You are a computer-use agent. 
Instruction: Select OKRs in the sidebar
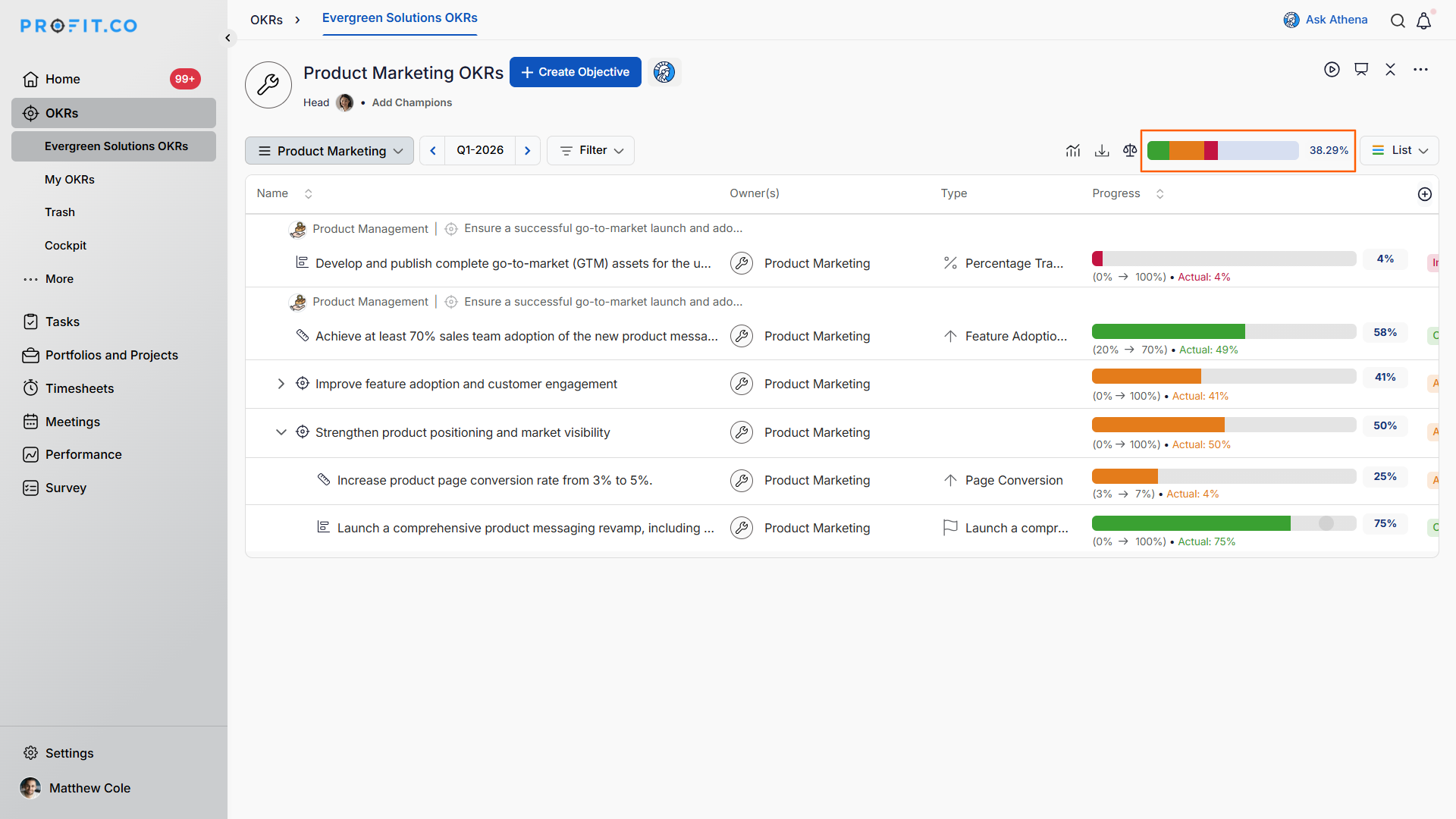pos(114,113)
